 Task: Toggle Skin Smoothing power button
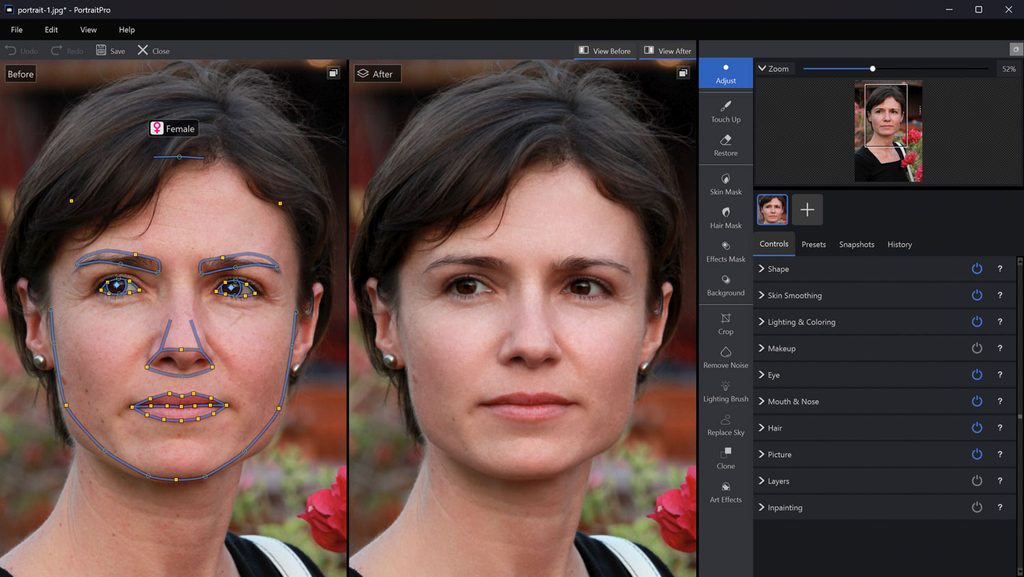coord(977,295)
